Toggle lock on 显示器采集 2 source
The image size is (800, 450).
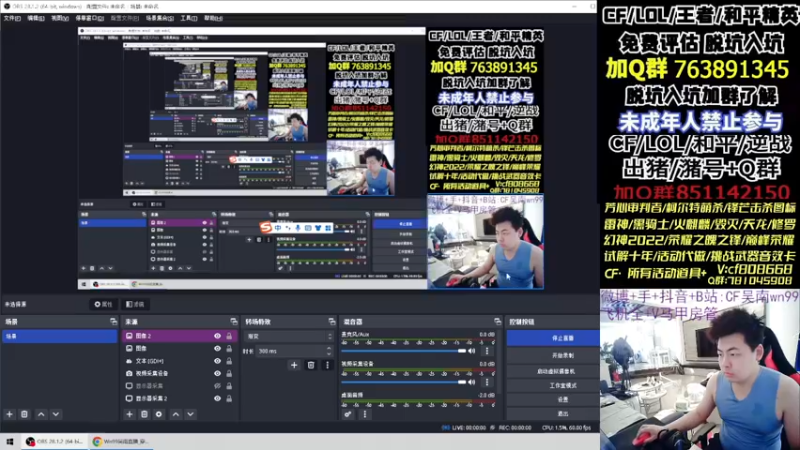click(x=229, y=398)
